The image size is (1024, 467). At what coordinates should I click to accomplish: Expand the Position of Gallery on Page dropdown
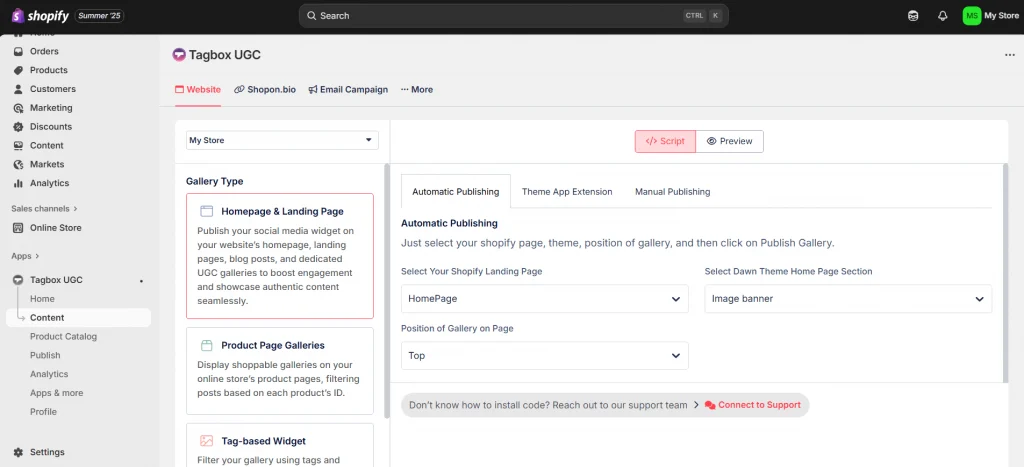point(544,355)
